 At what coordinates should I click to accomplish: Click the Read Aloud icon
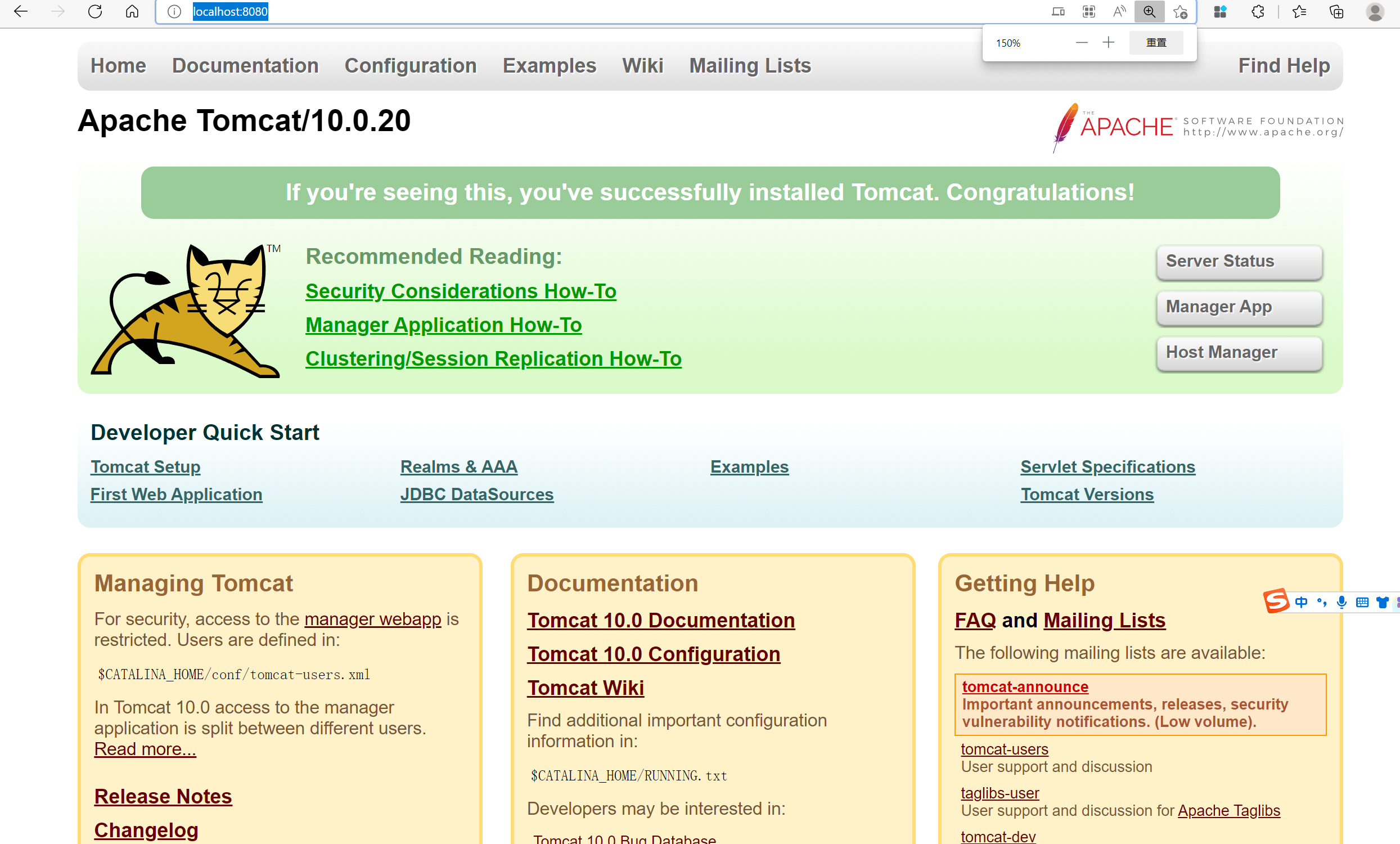click(1118, 11)
